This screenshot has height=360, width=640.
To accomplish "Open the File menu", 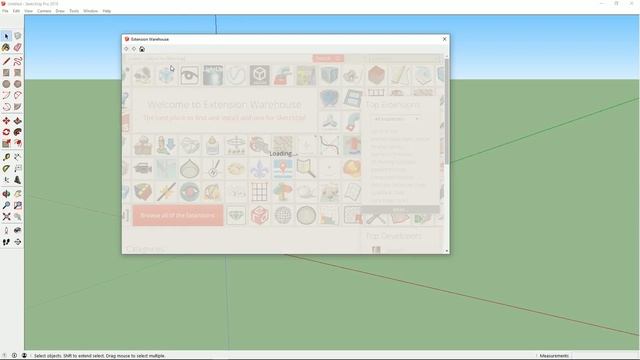I will pos(5,11).
